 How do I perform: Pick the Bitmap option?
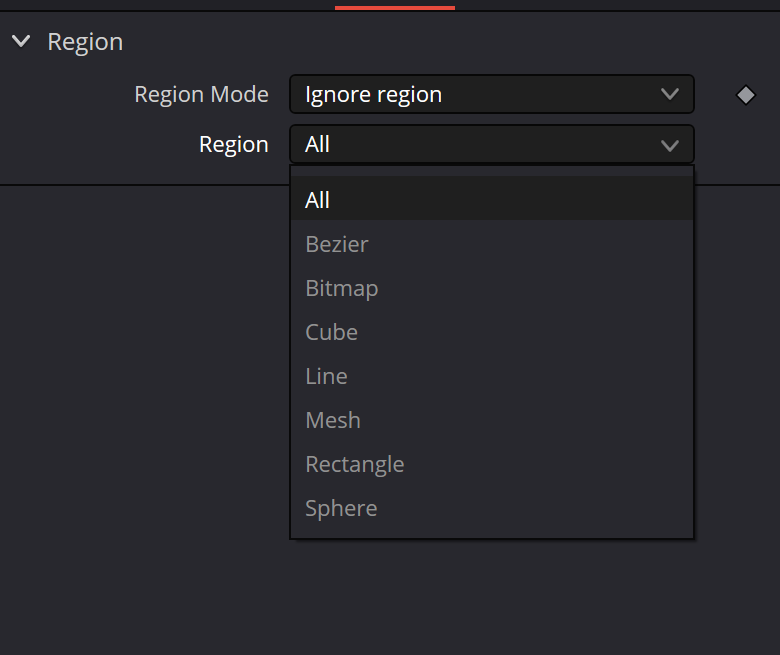(491, 288)
